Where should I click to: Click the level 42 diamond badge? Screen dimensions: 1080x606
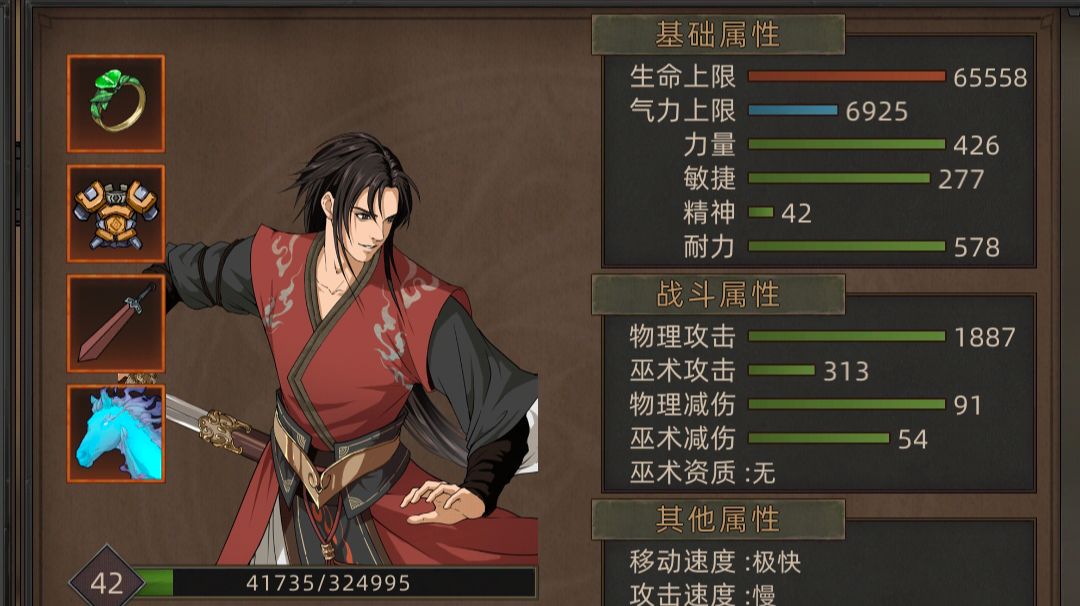click(107, 583)
